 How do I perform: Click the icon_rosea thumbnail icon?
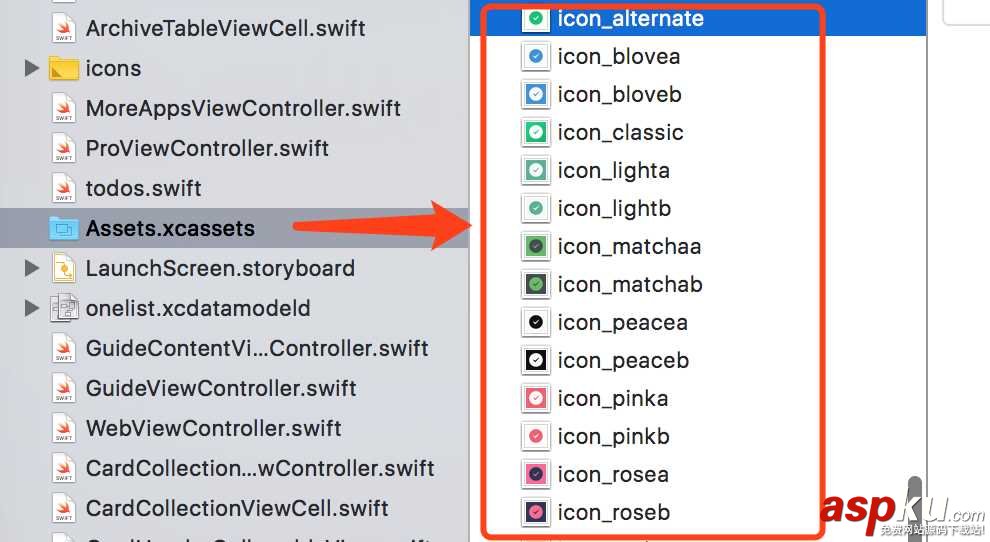coord(536,475)
